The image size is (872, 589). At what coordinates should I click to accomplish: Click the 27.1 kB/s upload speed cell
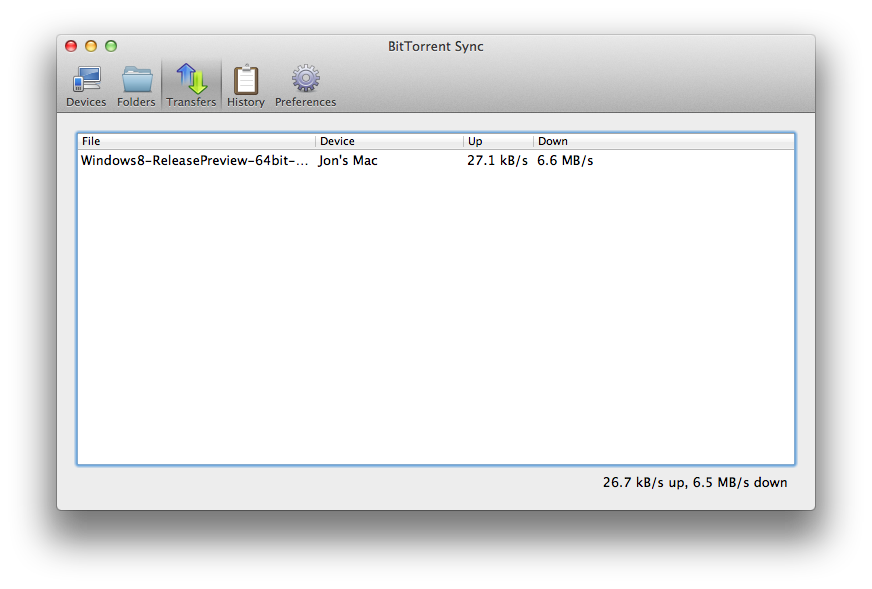tap(497, 161)
